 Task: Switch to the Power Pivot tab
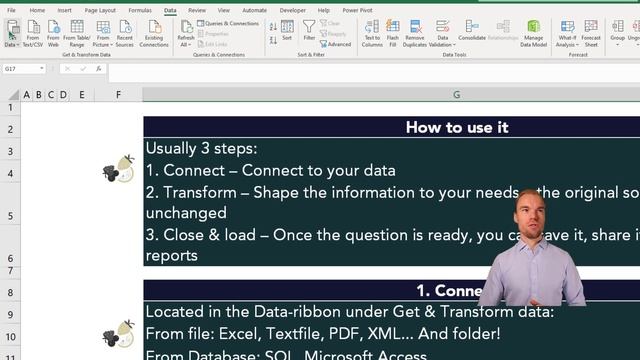tap(357, 10)
